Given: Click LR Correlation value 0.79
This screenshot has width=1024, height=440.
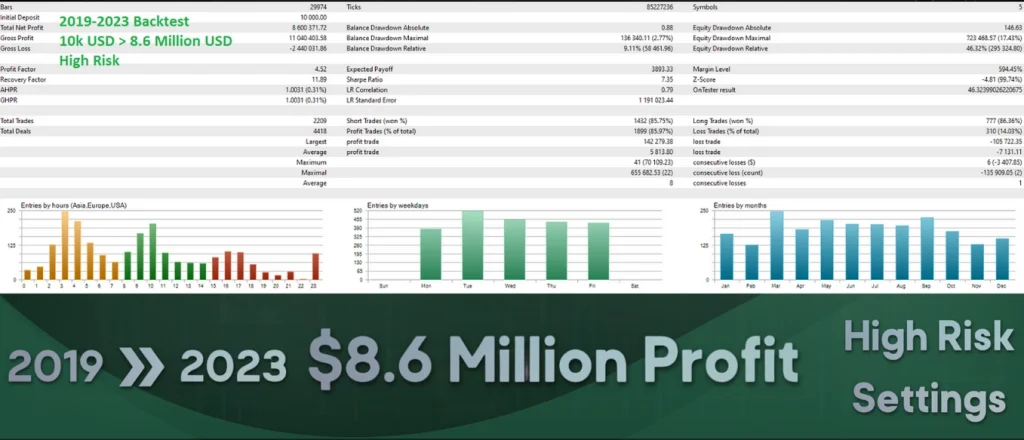Looking at the screenshot, I should 667,90.
